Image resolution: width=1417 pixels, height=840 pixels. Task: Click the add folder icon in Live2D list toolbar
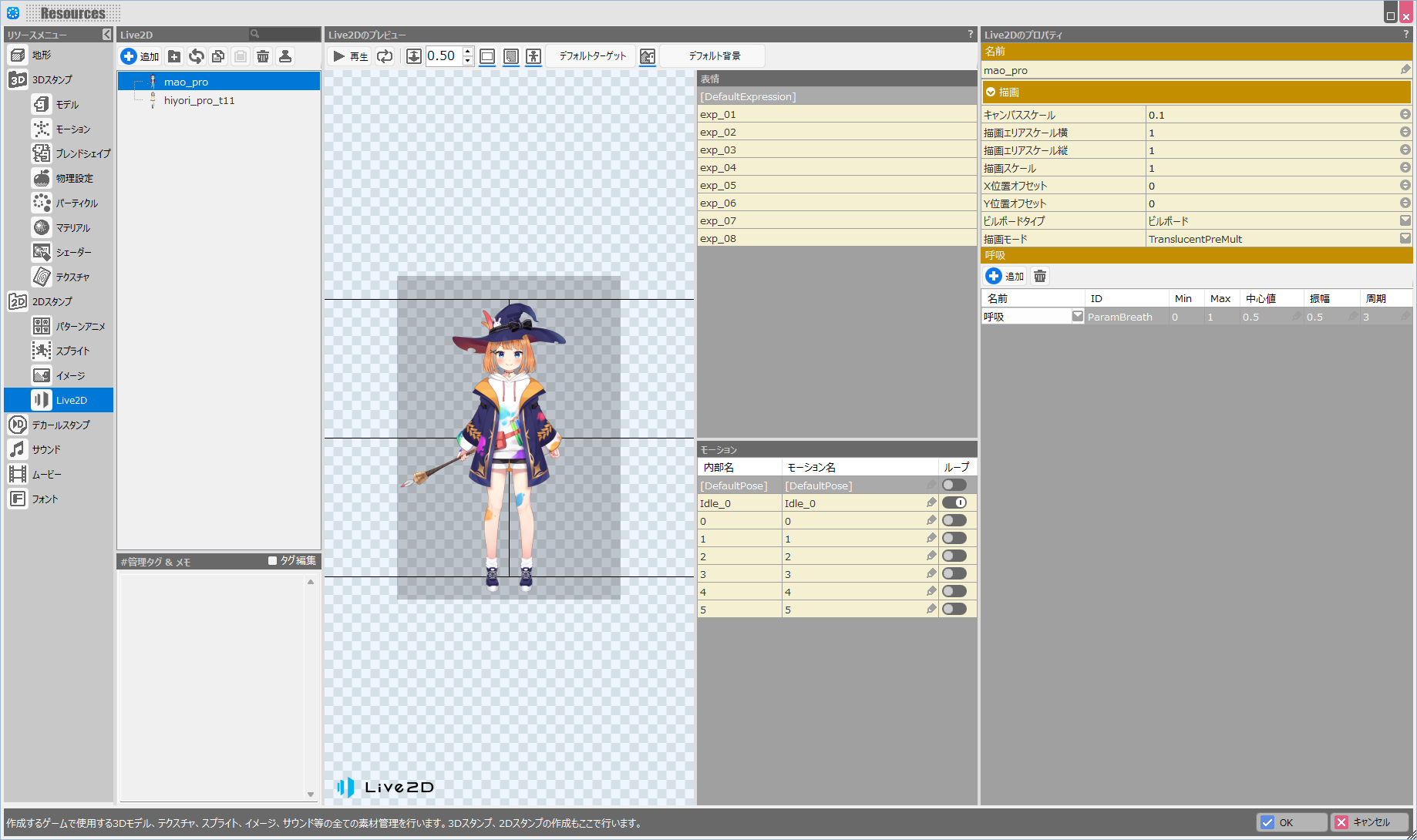(174, 56)
